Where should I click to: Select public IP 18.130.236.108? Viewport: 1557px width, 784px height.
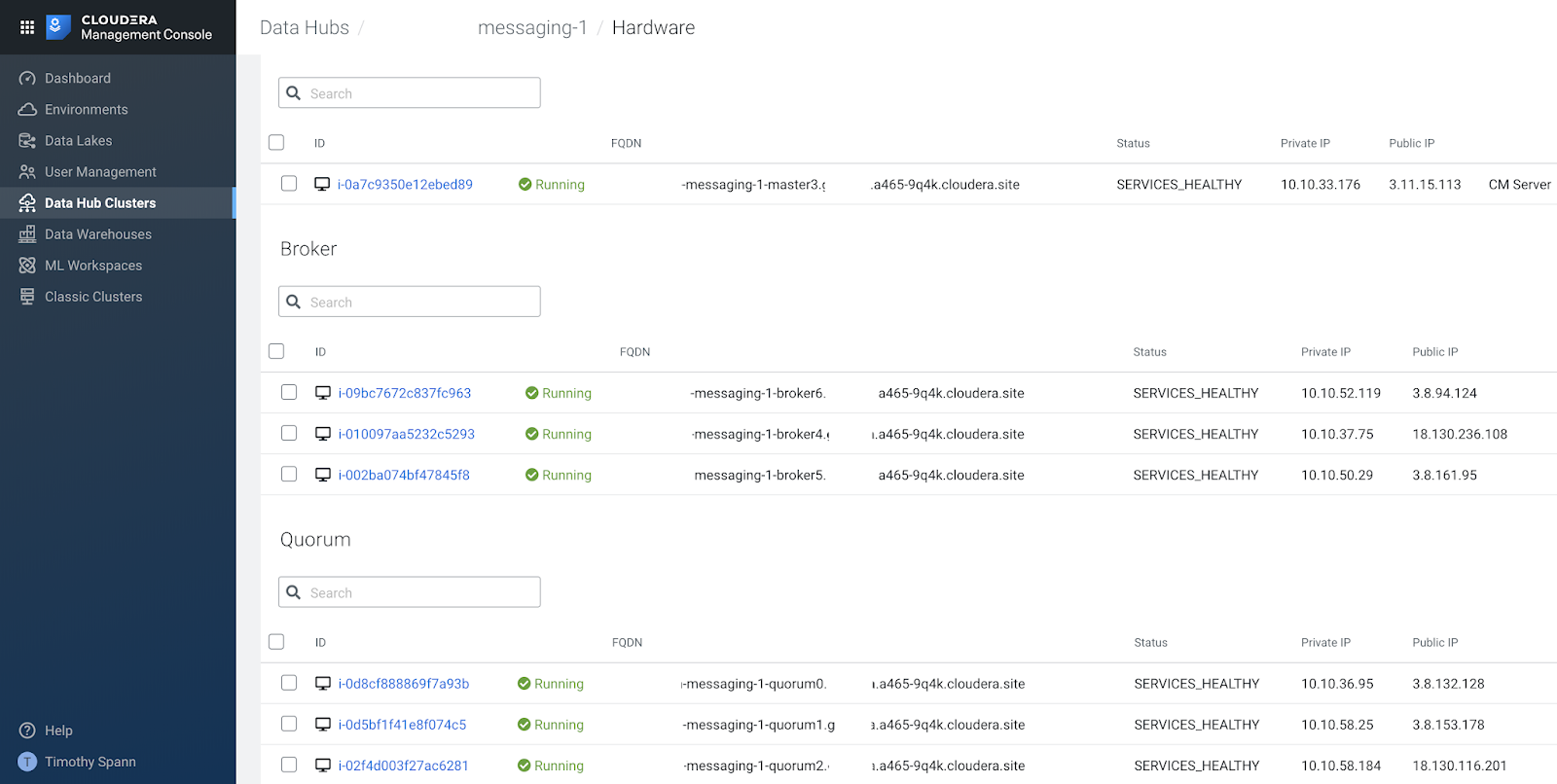pos(1460,434)
